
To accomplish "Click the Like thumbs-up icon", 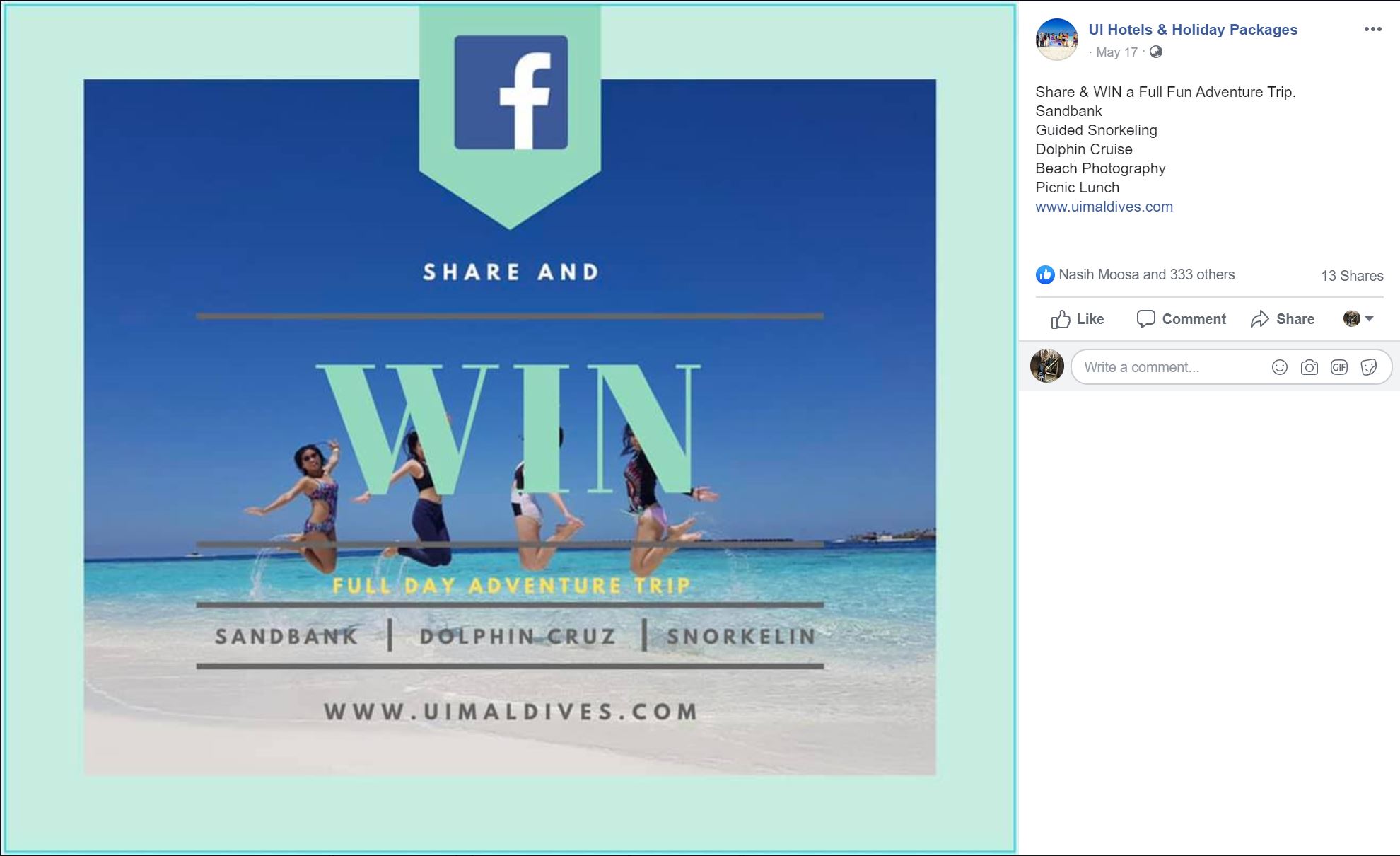I will pos(1060,319).
